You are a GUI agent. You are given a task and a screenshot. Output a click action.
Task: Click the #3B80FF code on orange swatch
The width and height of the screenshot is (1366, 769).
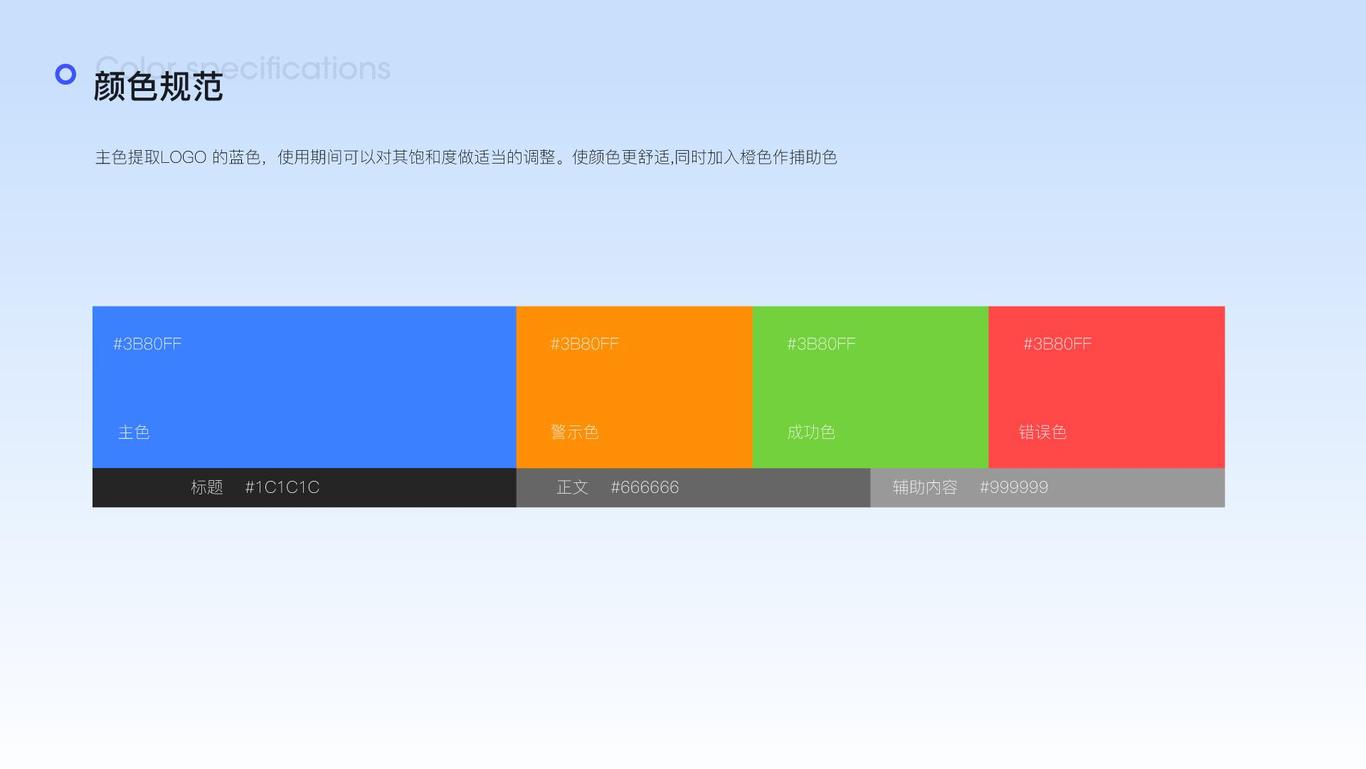click(584, 344)
